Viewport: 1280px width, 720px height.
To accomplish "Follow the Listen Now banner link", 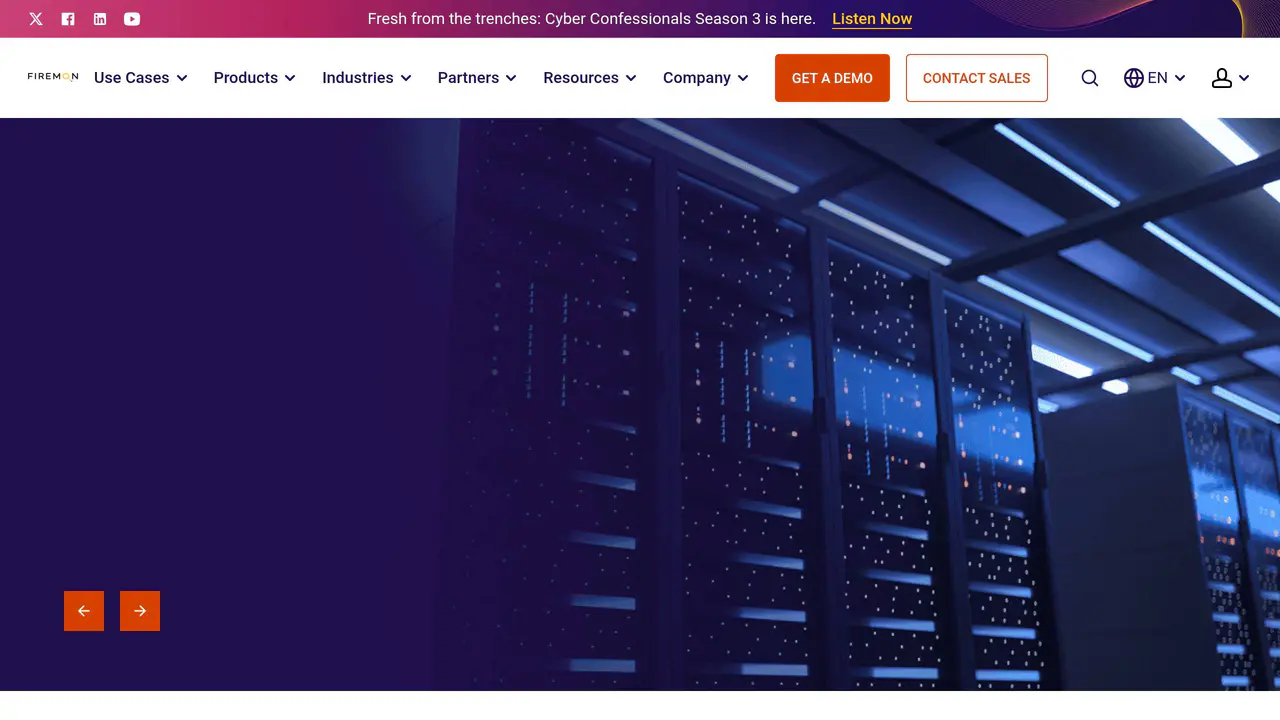I will click(x=872, y=19).
